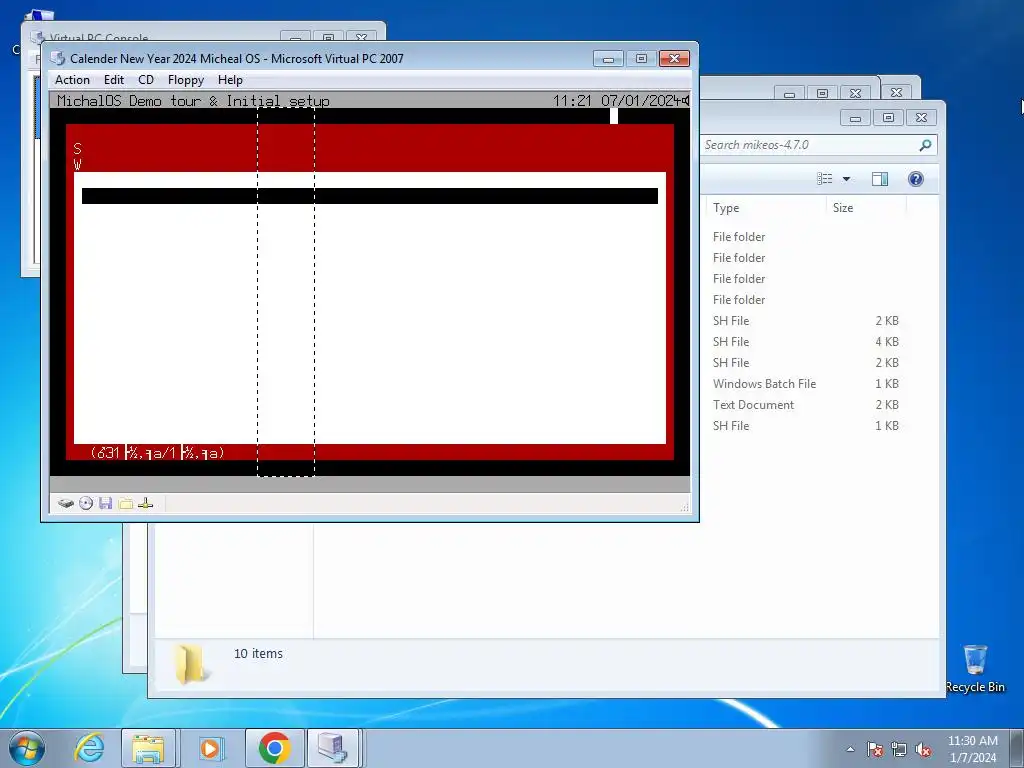Screen dimensions: 1024x768
Task: Click the Virtual PC taskbar button
Action: tap(333, 748)
